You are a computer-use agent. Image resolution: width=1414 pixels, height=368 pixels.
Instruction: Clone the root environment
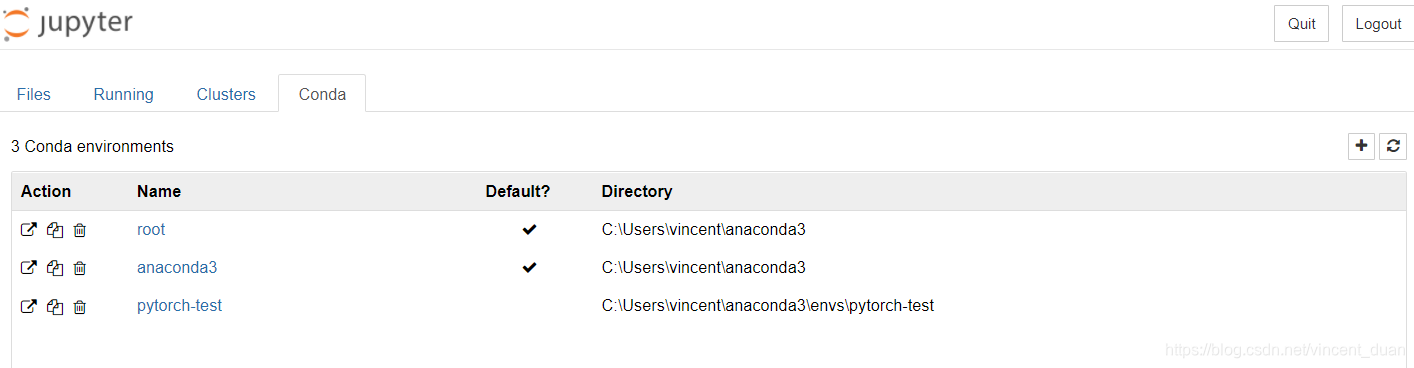click(x=55, y=230)
